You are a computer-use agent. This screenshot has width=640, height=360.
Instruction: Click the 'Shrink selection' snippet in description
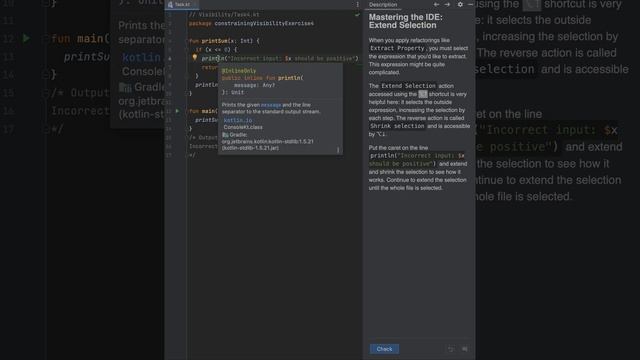[x=397, y=126]
